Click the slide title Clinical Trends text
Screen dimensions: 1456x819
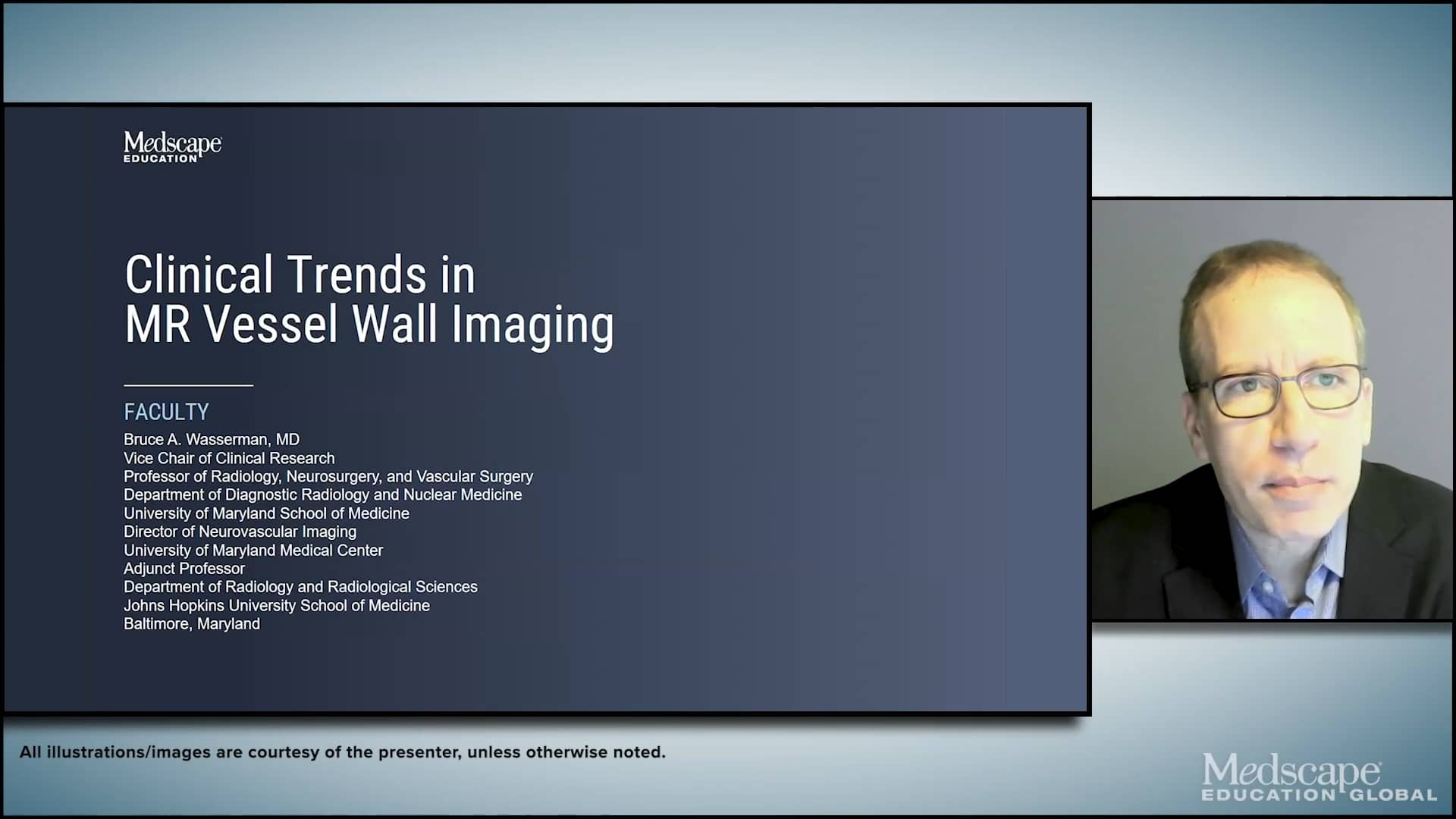[300, 275]
